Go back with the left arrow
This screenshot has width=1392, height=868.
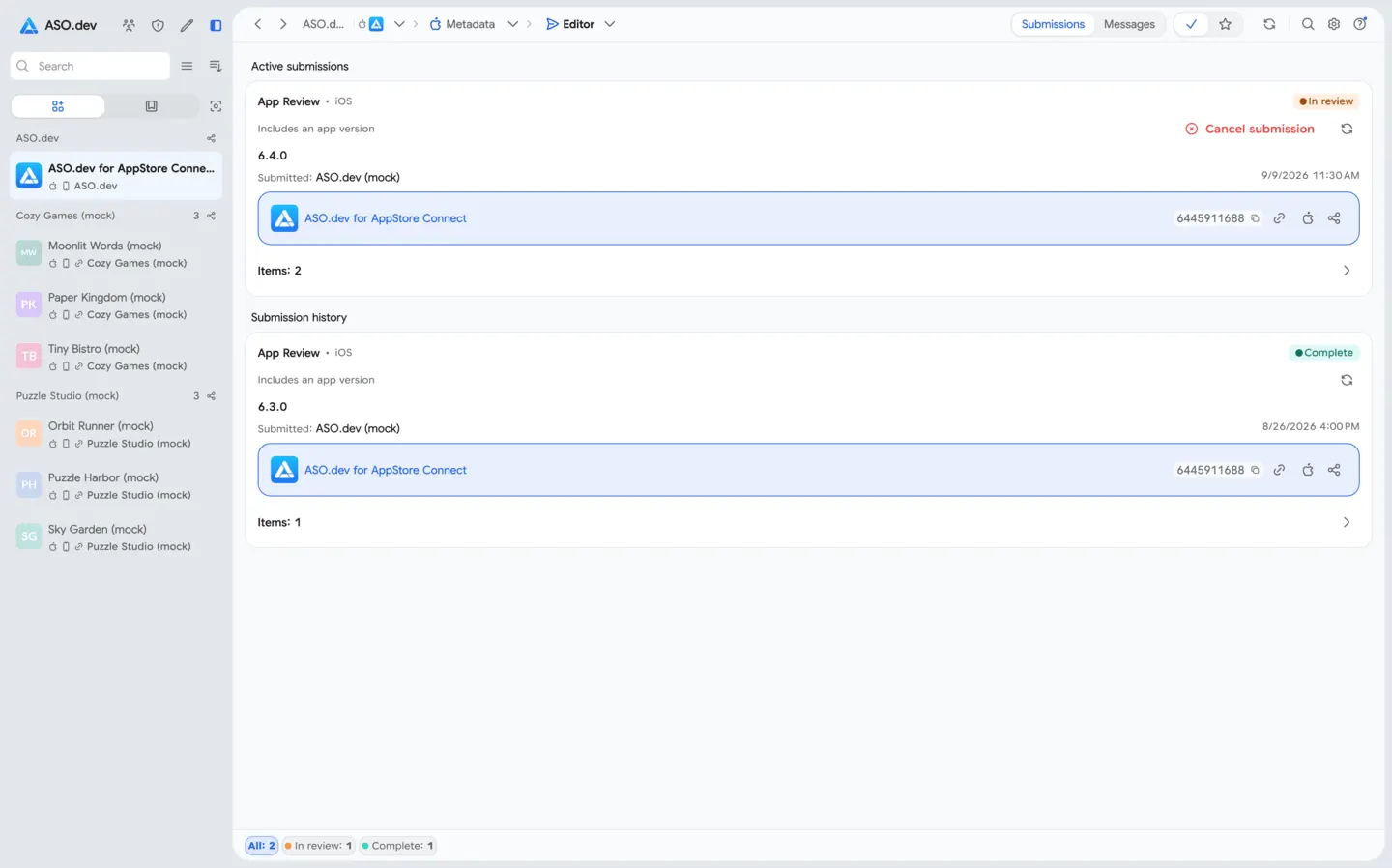click(x=258, y=24)
